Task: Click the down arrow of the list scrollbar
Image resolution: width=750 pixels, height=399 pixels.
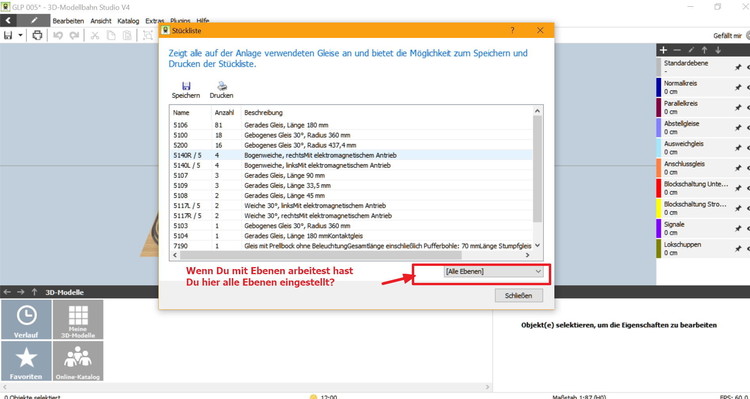Action: click(x=537, y=245)
